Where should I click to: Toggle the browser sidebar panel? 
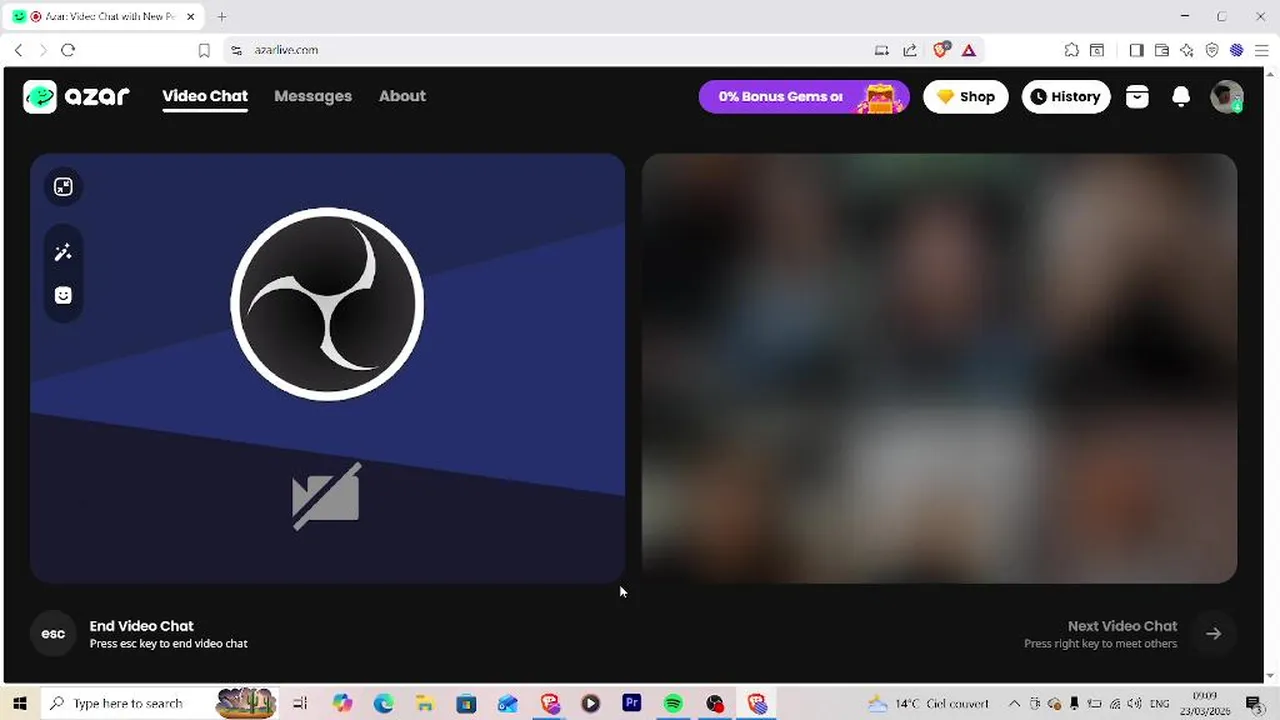coord(1136,50)
